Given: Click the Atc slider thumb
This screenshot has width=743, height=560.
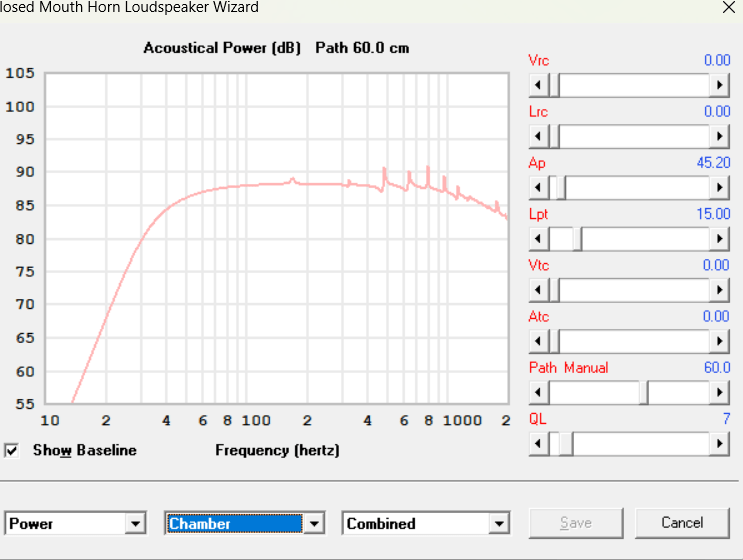Looking at the screenshot, I should 554,341.
